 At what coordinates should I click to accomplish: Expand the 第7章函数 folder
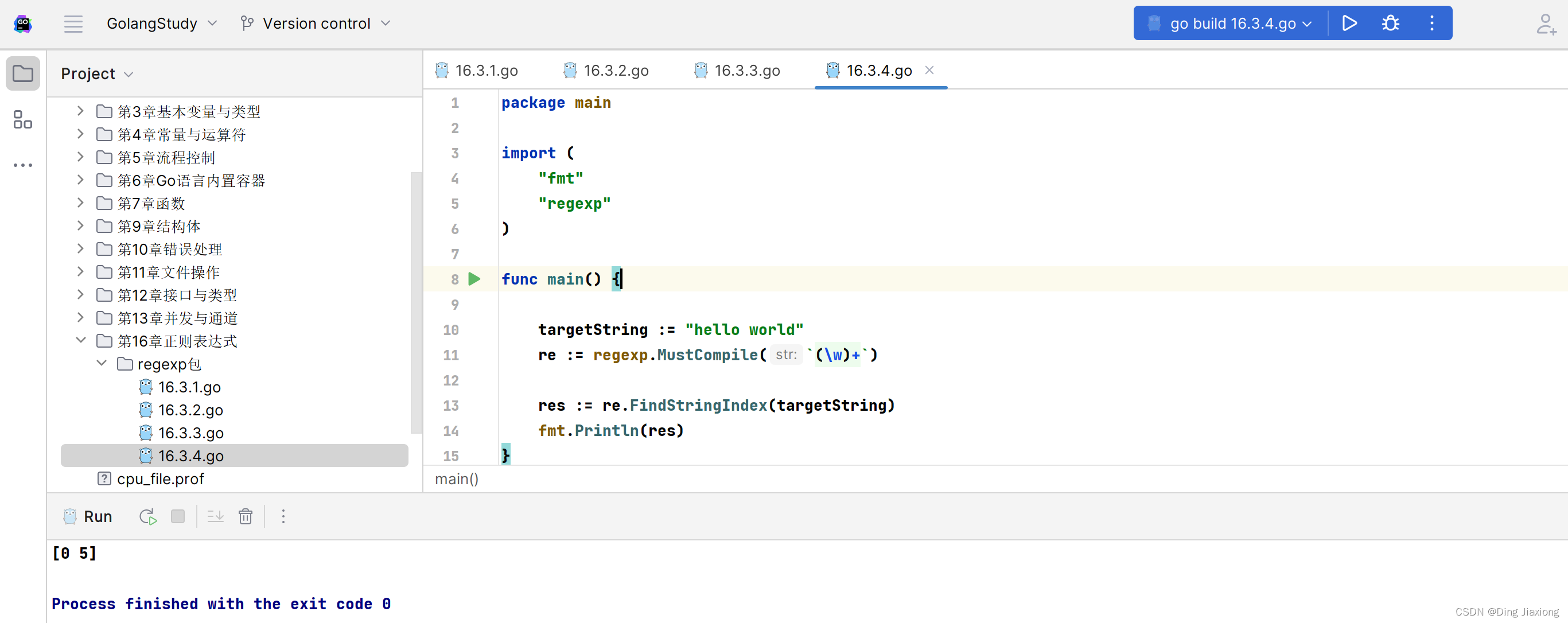point(80,203)
